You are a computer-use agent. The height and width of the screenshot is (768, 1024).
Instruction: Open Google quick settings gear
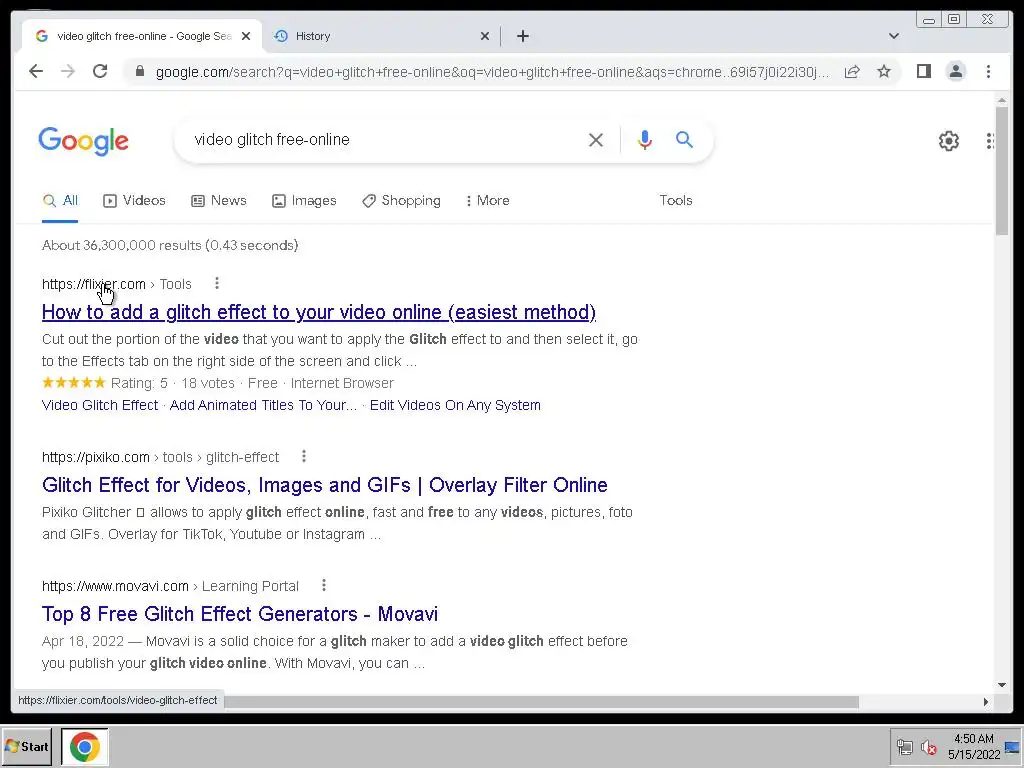click(x=948, y=140)
